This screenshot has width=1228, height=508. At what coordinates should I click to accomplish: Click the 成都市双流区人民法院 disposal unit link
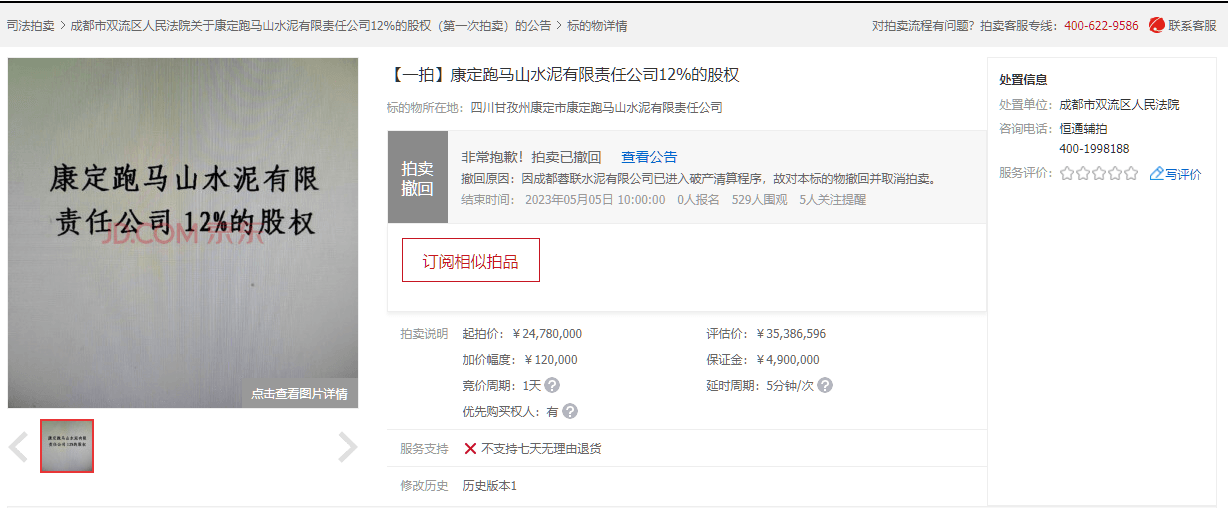(x=1119, y=105)
